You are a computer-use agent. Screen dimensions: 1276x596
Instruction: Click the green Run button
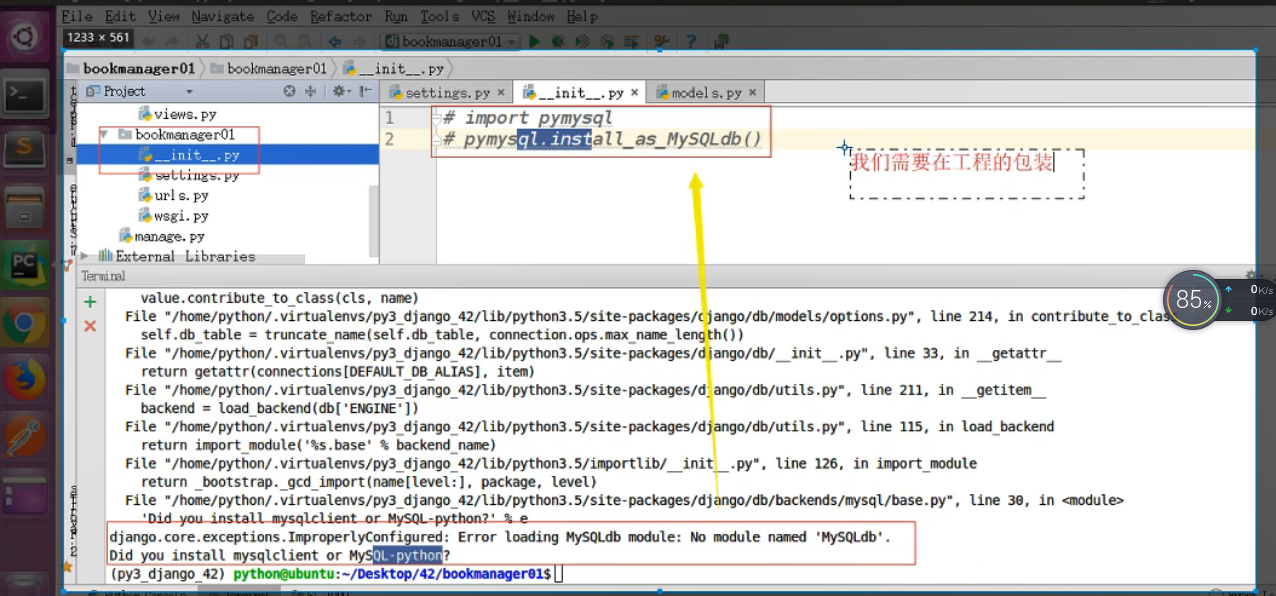point(535,42)
